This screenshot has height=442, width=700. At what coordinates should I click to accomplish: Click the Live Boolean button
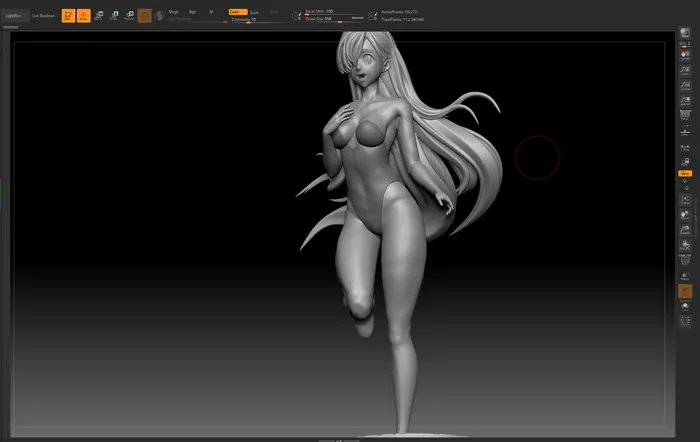coord(44,16)
